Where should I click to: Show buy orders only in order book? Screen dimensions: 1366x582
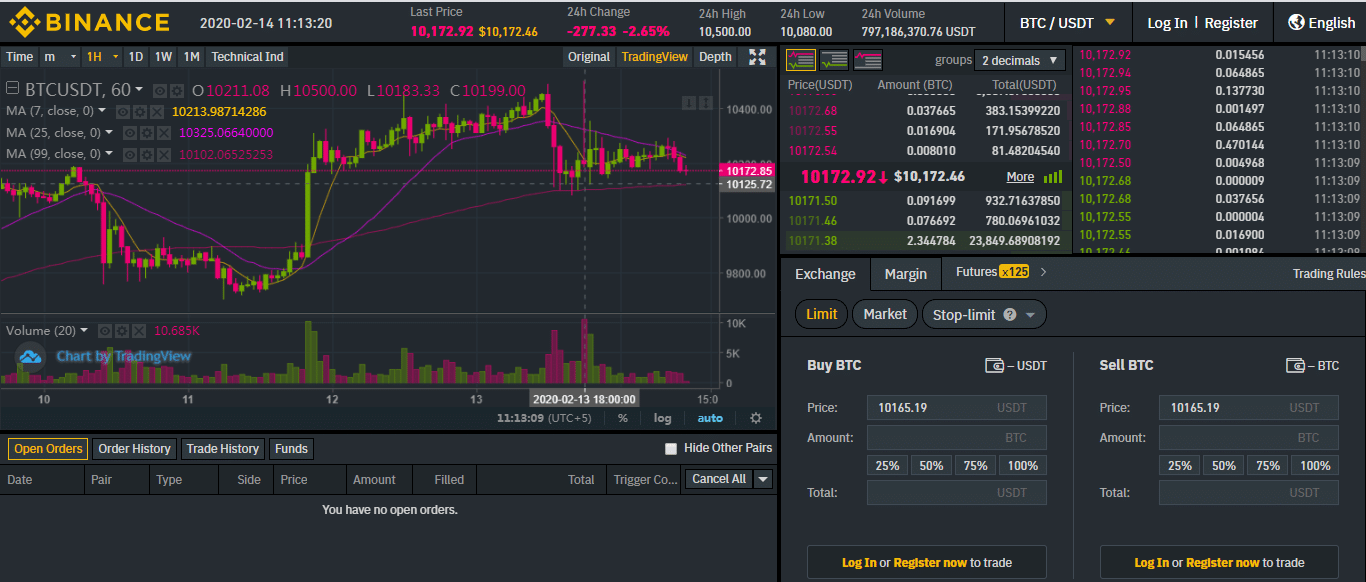[834, 59]
